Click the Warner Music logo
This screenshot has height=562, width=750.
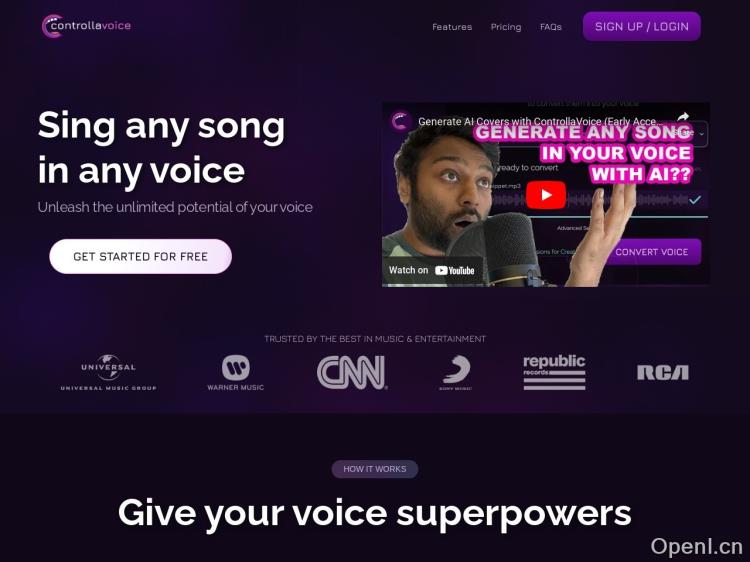(235, 373)
